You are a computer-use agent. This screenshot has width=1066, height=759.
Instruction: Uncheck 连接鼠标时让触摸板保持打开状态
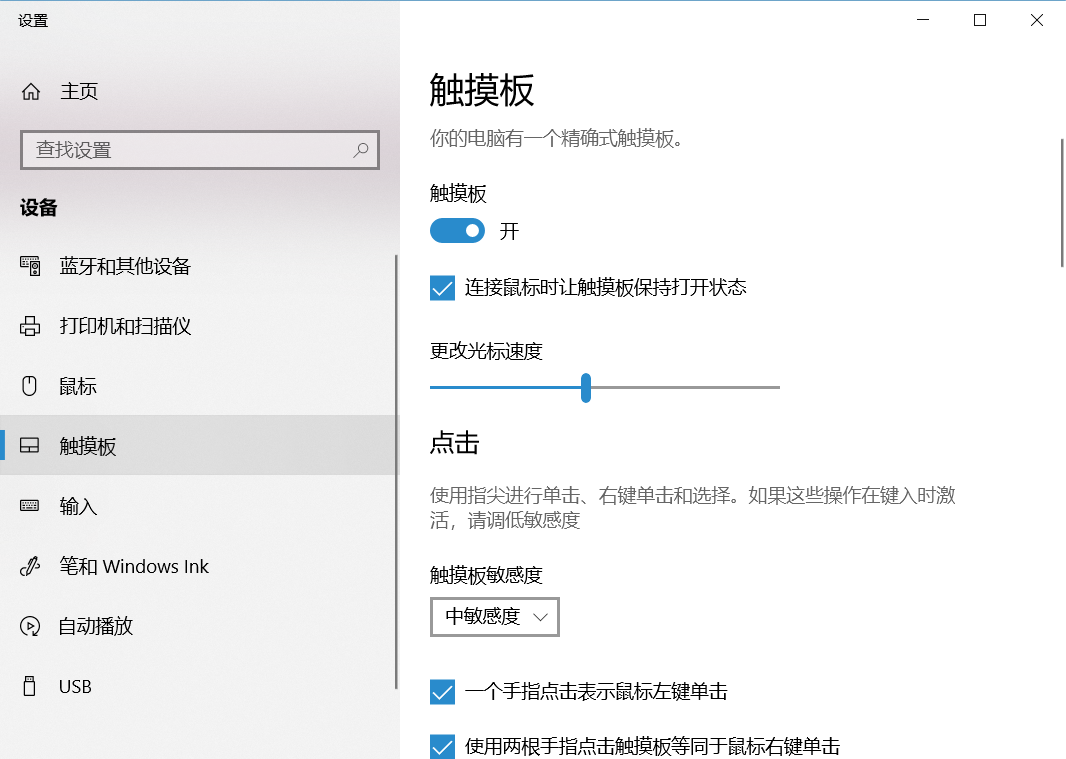(x=442, y=288)
